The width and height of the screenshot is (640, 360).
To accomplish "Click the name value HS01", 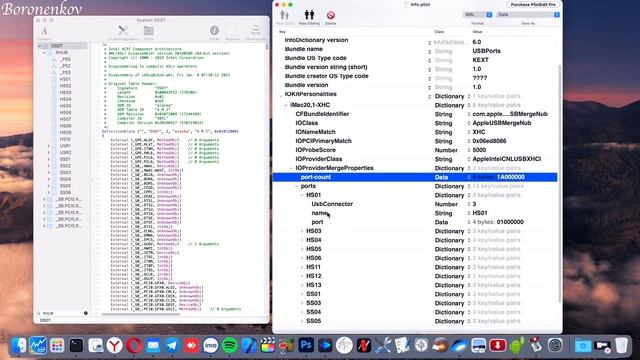I will pyautogui.click(x=480, y=213).
